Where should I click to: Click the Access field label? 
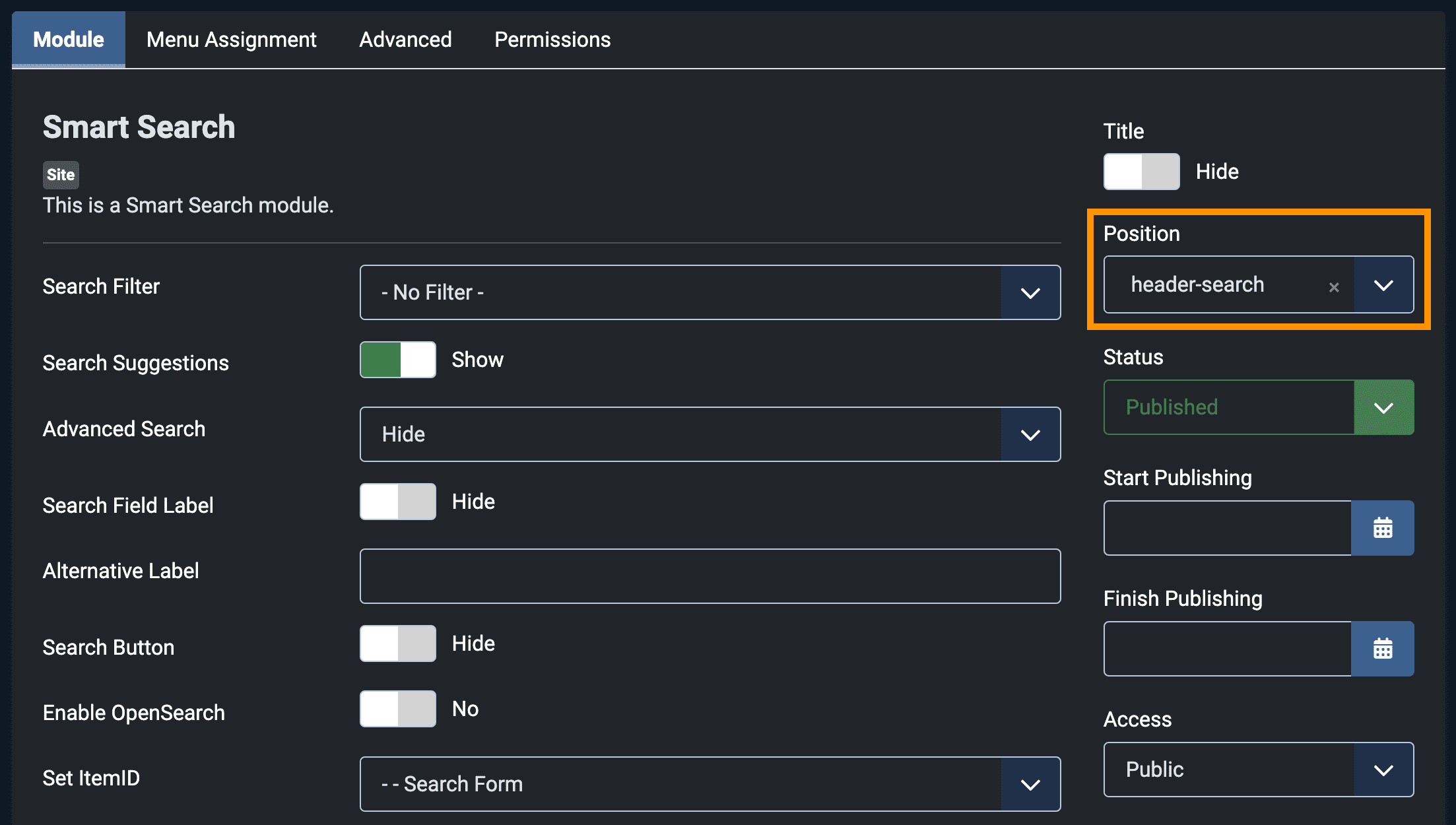pos(1137,719)
